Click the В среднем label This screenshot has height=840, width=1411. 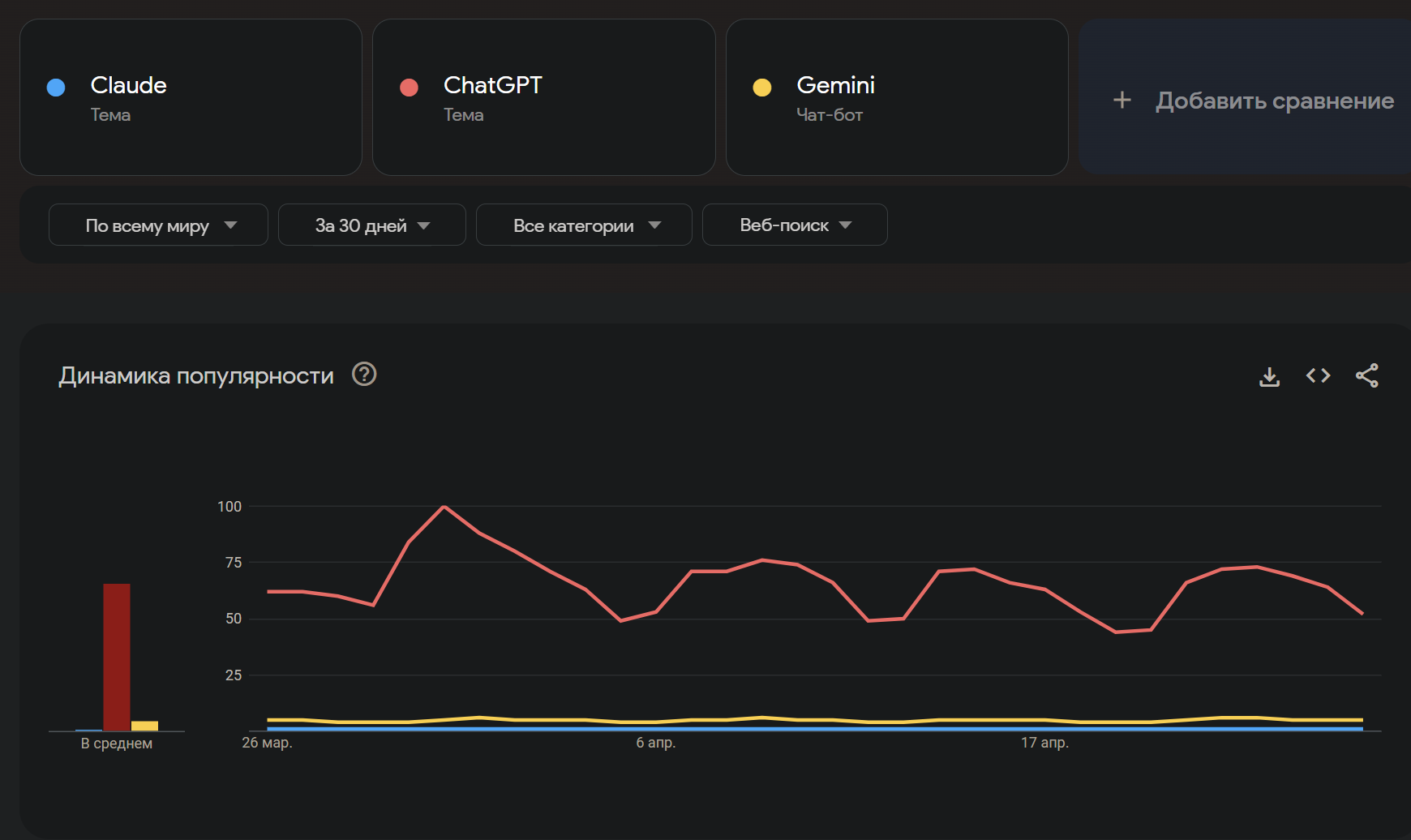pos(116,744)
